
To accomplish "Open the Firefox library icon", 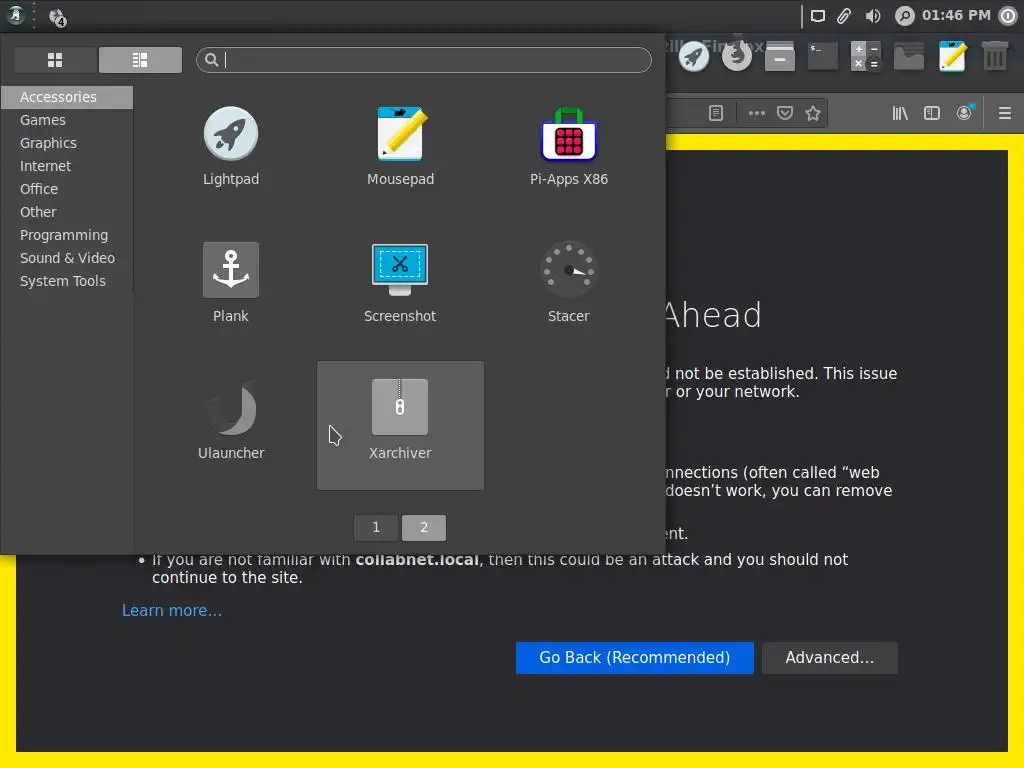I will (x=900, y=113).
